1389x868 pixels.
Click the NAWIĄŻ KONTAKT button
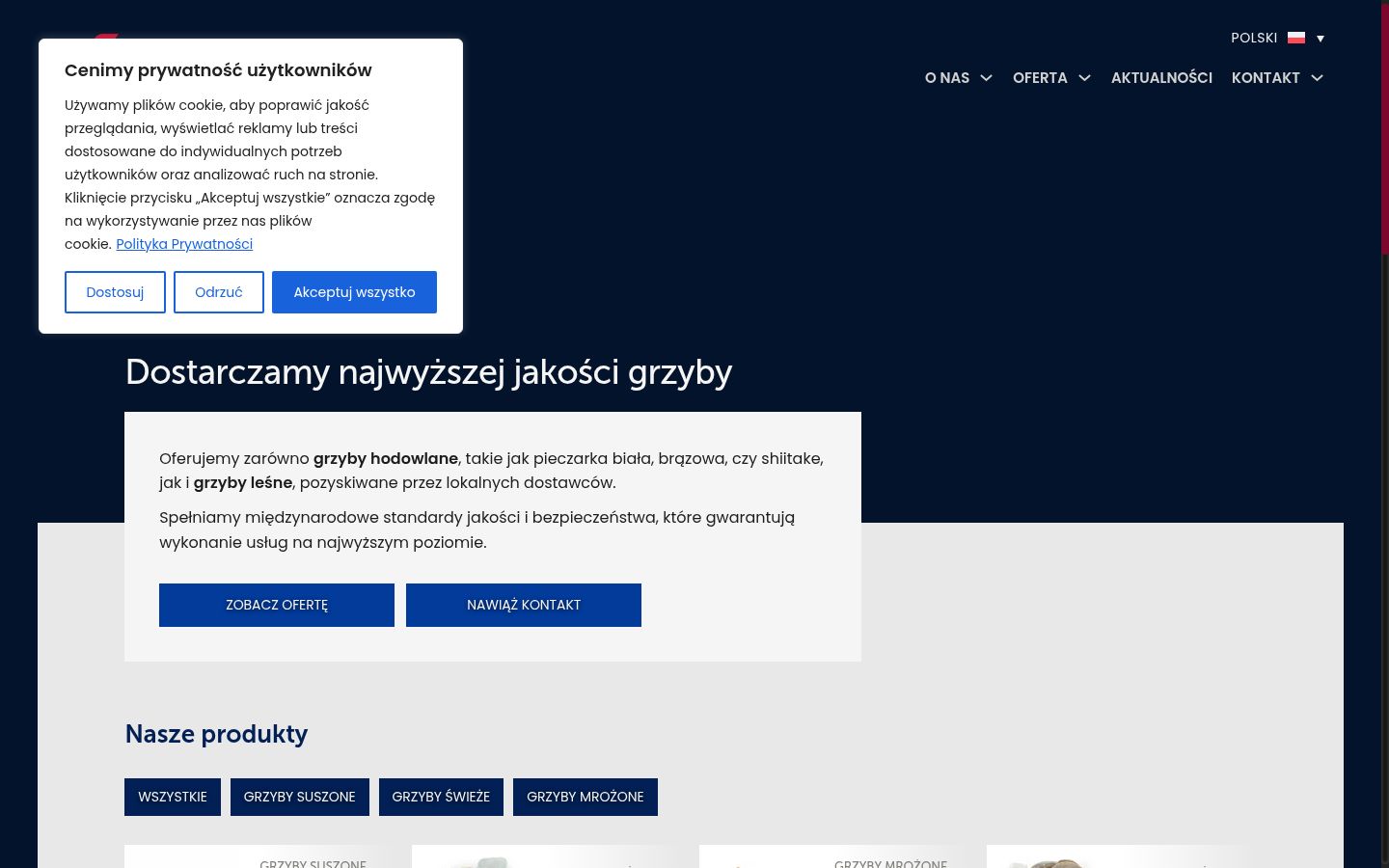[524, 605]
